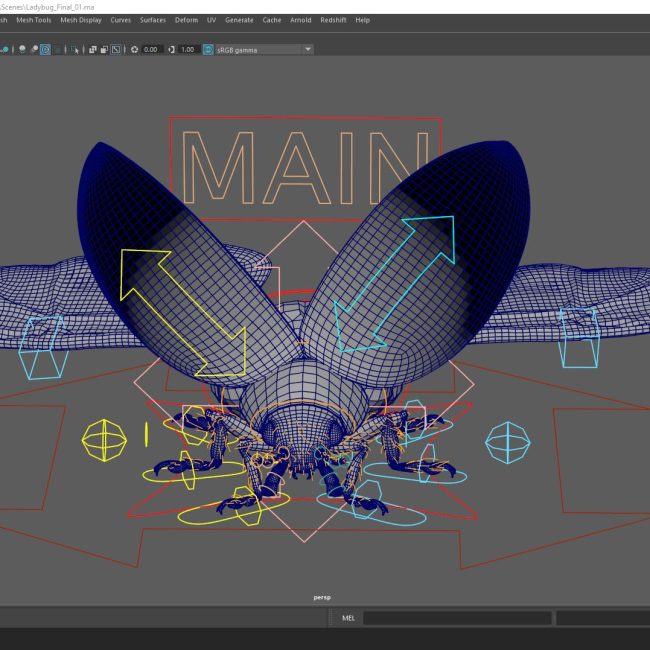Toggle X-Ray mode icon

pyautogui.click(x=92, y=50)
